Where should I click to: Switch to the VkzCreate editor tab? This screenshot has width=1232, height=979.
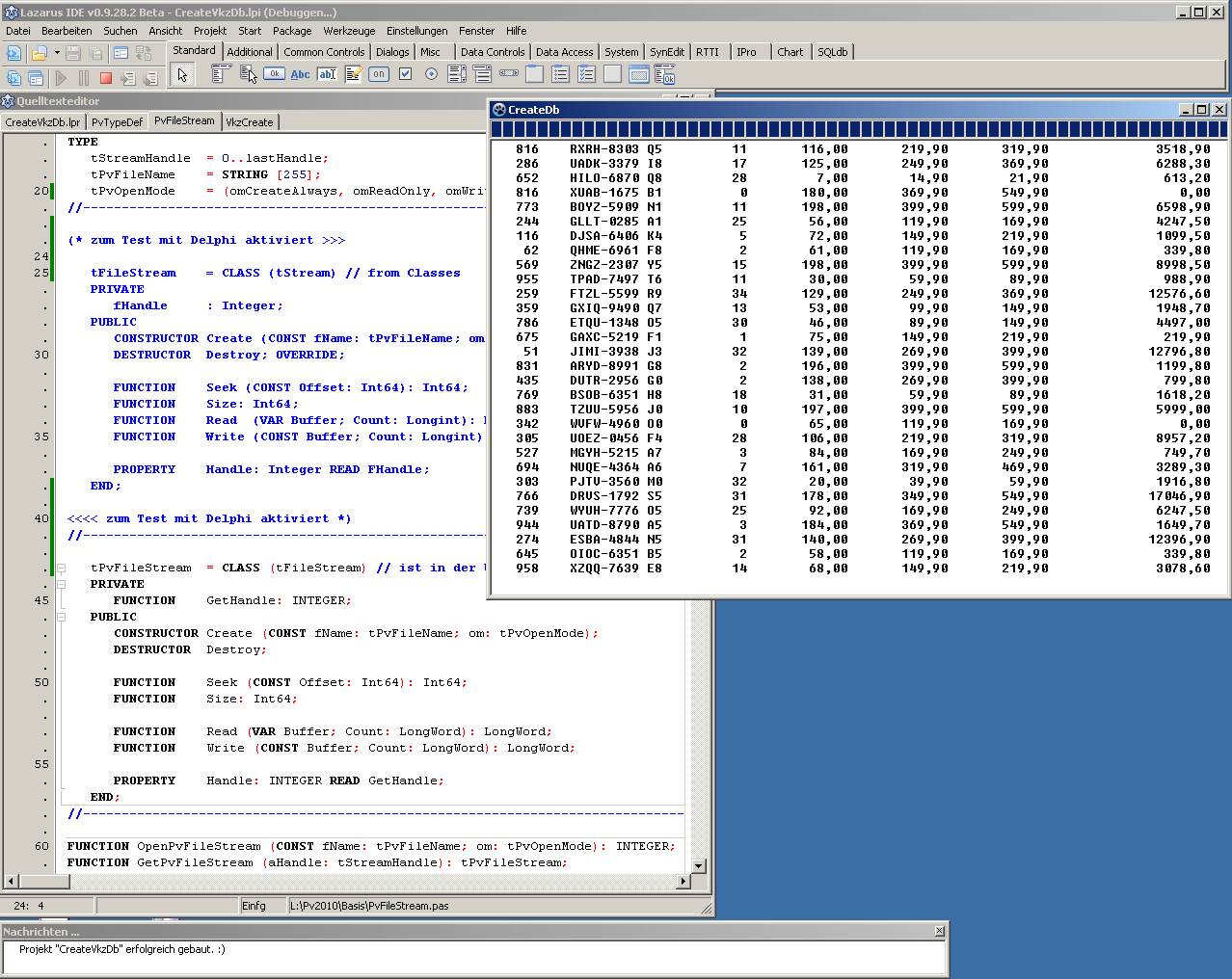pos(250,122)
